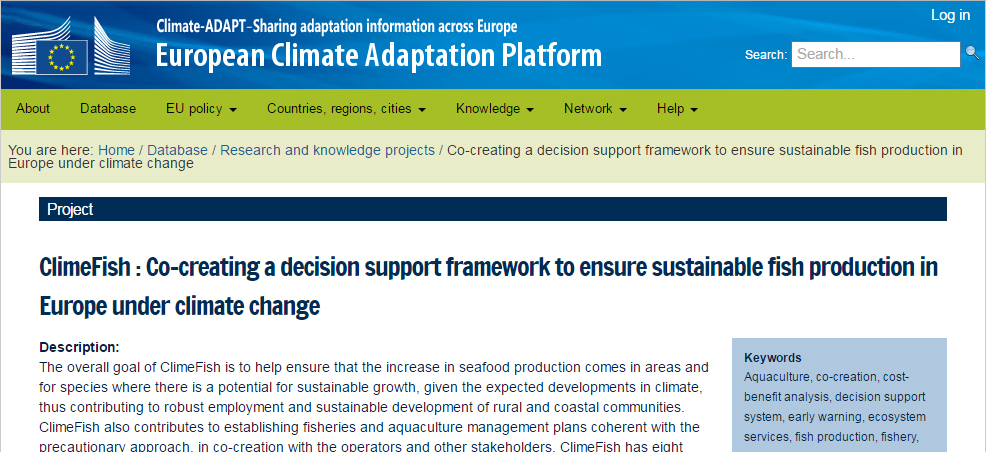Open the Database menu item
986x452 pixels.
[108, 109]
